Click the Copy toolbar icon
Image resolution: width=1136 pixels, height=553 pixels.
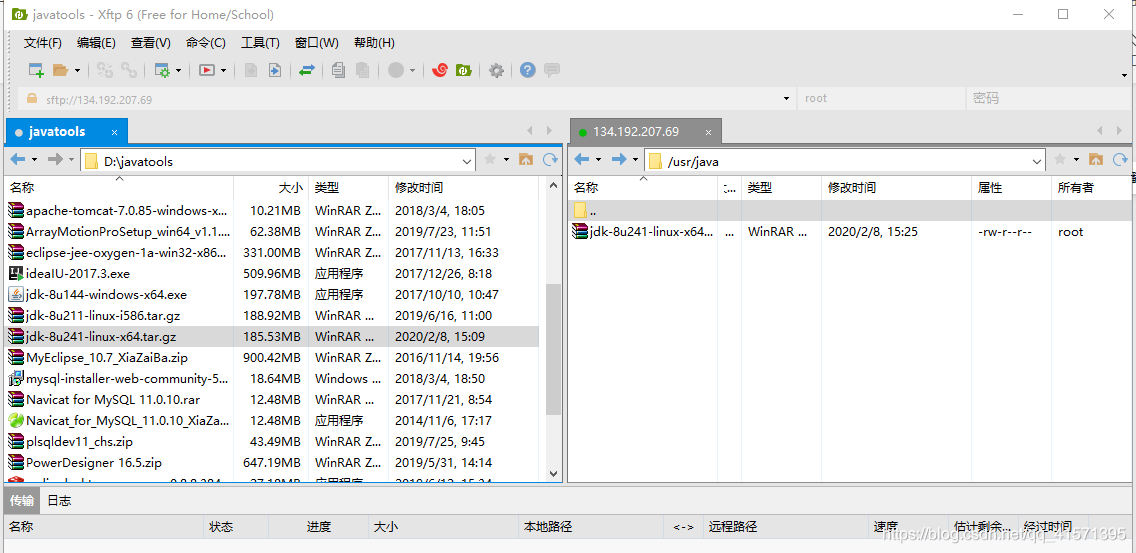click(x=338, y=70)
